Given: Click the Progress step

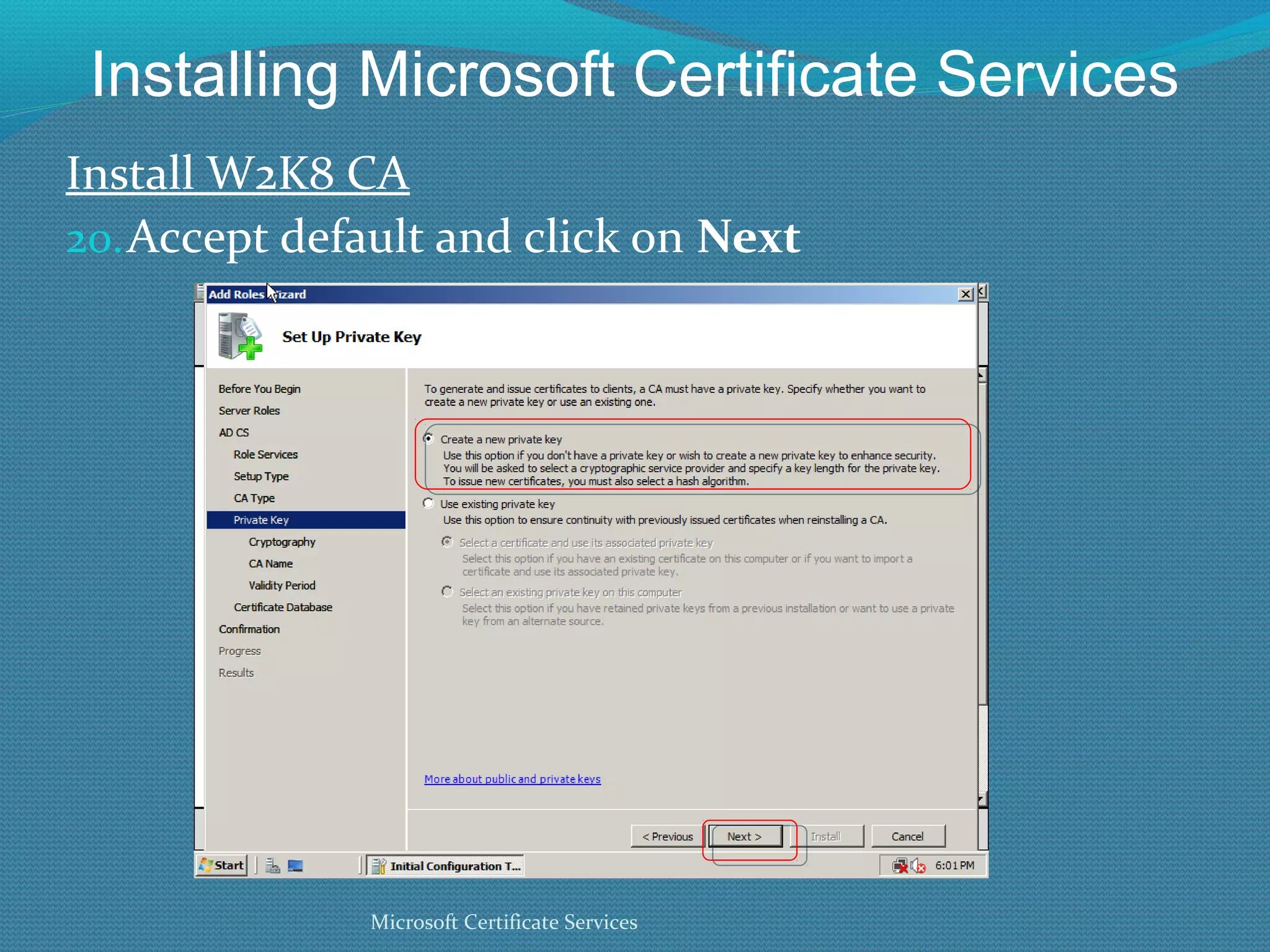Looking at the screenshot, I should (x=239, y=651).
